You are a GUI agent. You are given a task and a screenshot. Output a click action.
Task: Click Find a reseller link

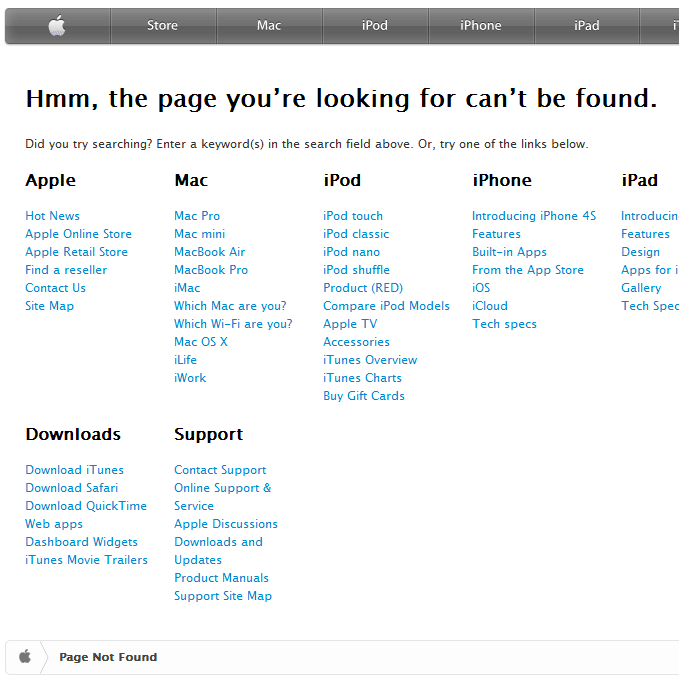(x=66, y=270)
